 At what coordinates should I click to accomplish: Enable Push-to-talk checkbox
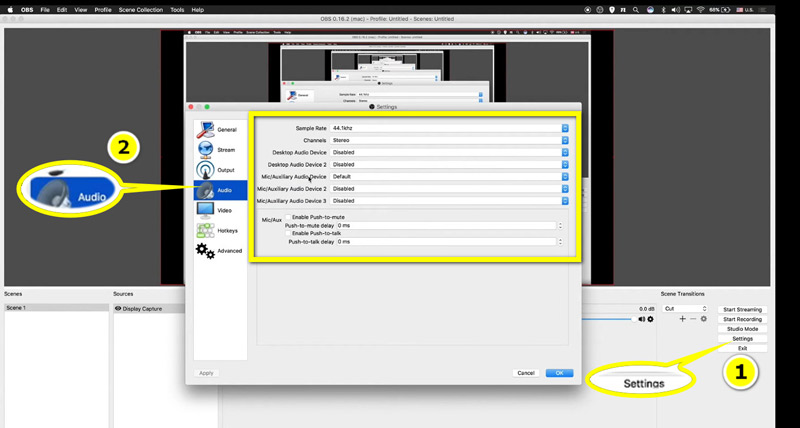(x=288, y=233)
